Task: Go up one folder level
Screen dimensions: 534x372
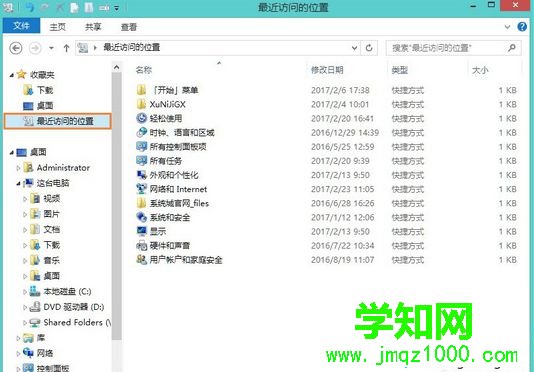Action: [x=66, y=48]
